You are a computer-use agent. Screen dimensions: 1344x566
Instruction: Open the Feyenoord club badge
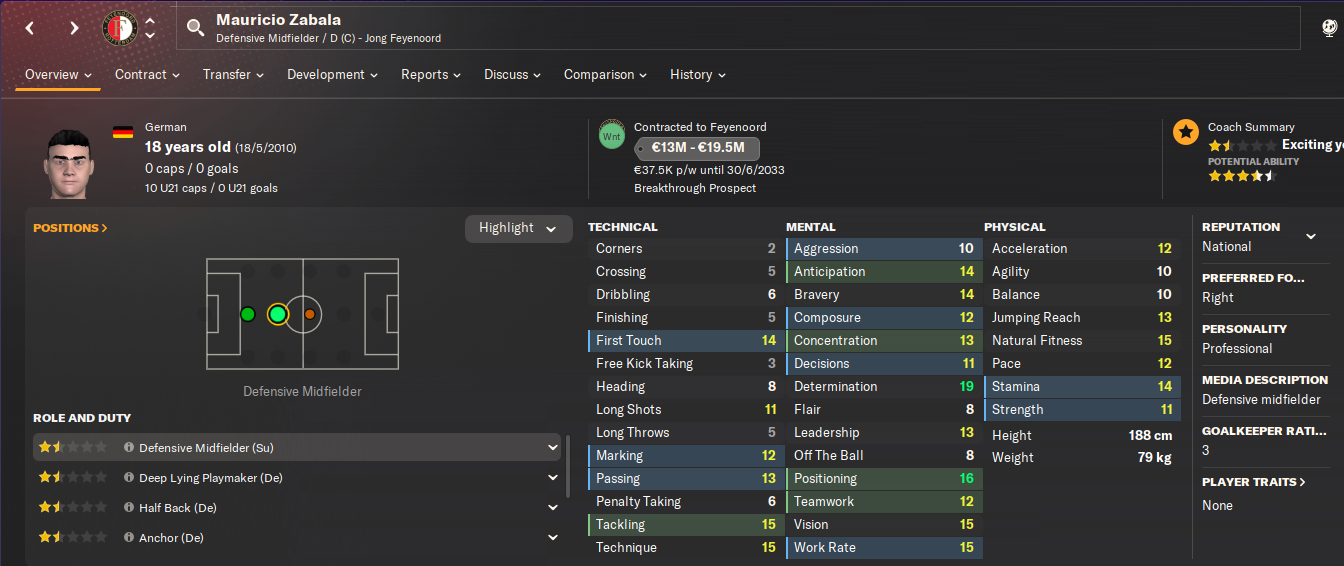[x=120, y=28]
